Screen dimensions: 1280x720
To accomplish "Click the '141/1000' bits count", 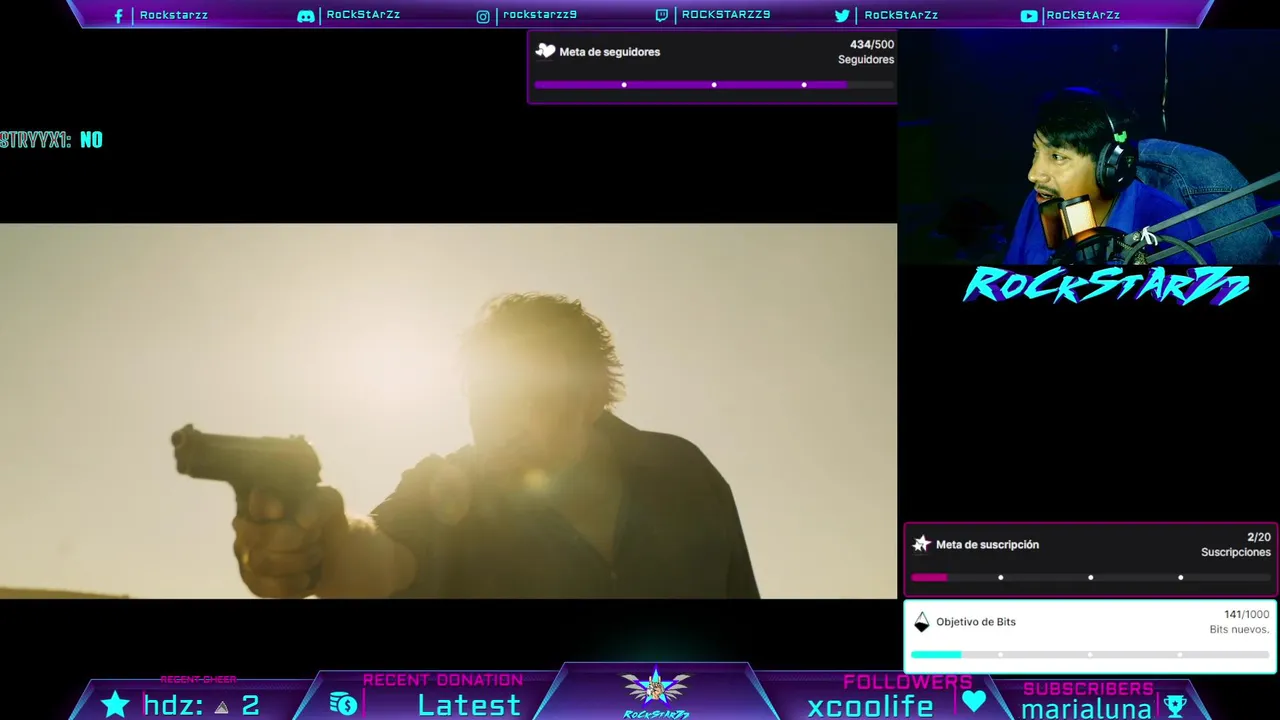I will [x=1247, y=614].
